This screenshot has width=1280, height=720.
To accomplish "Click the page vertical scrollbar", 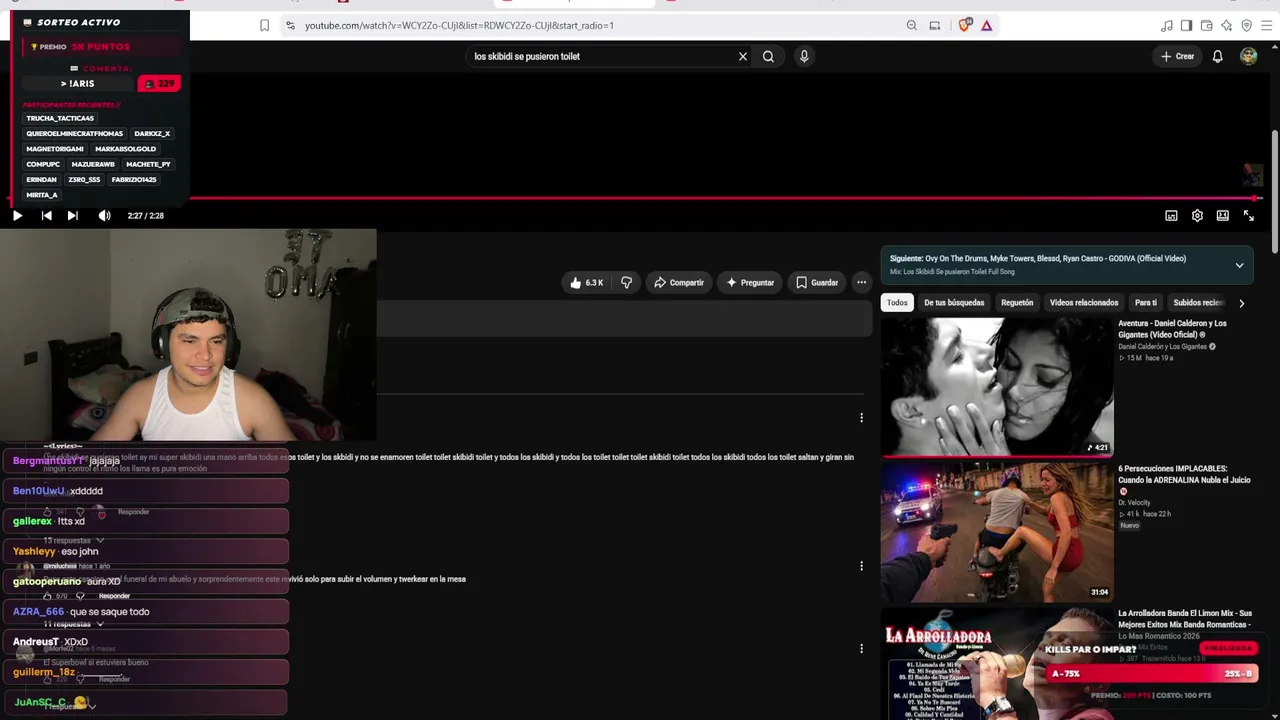I will [1275, 190].
